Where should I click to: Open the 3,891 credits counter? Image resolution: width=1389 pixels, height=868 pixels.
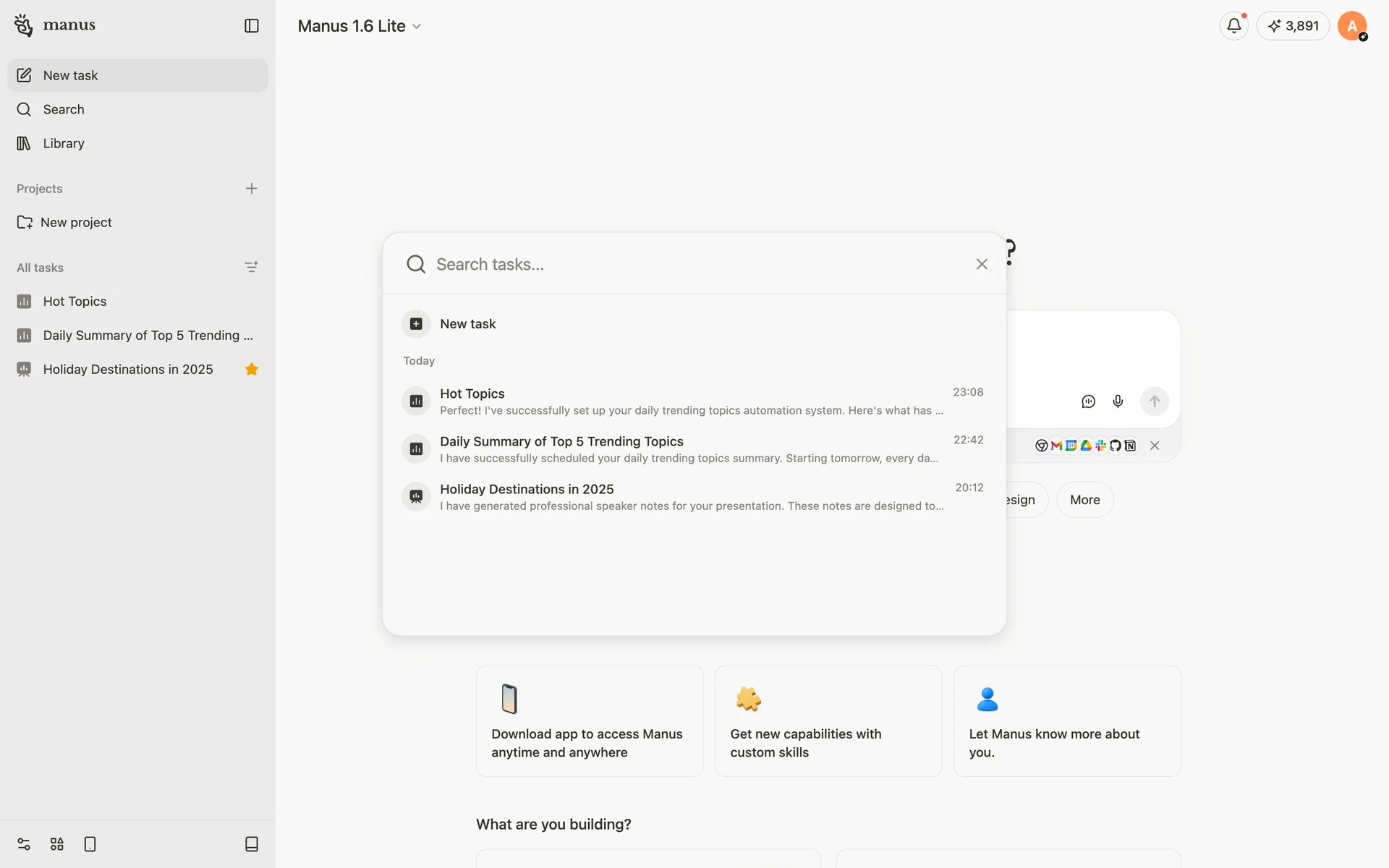[1293, 26]
